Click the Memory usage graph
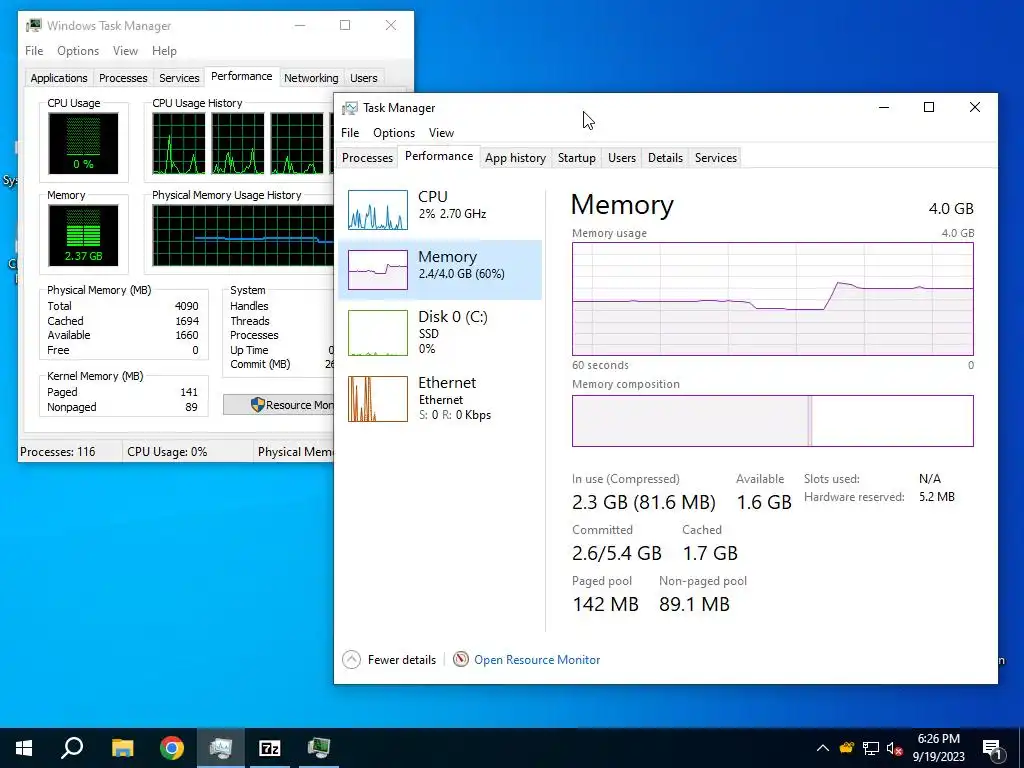 pos(773,299)
